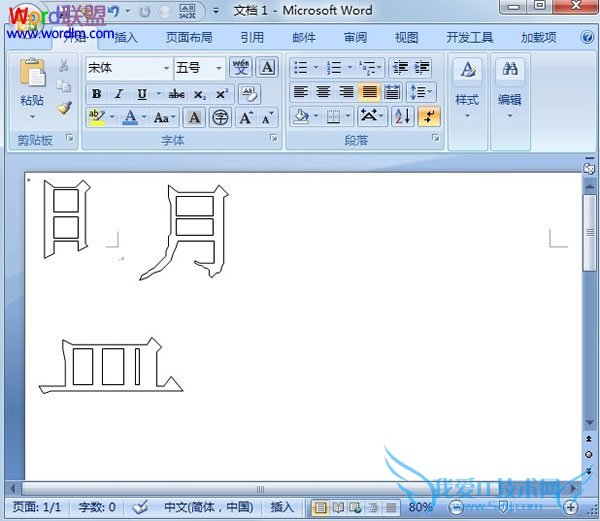Click the font color A button
Screen dimensions: 600x521
[x=130, y=117]
